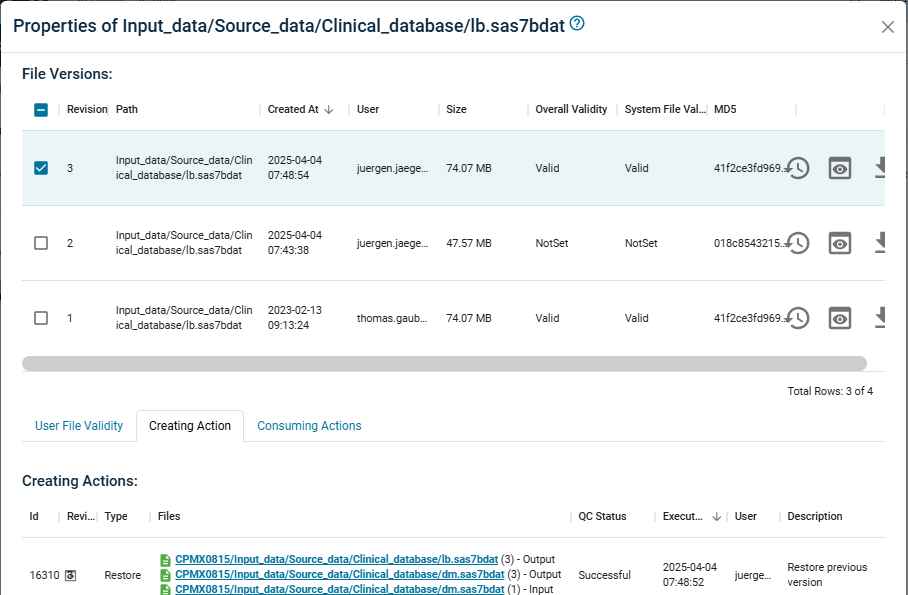Click the horizontal scrollbar under file versions
Image resolution: width=908 pixels, height=595 pixels.
tap(444, 364)
